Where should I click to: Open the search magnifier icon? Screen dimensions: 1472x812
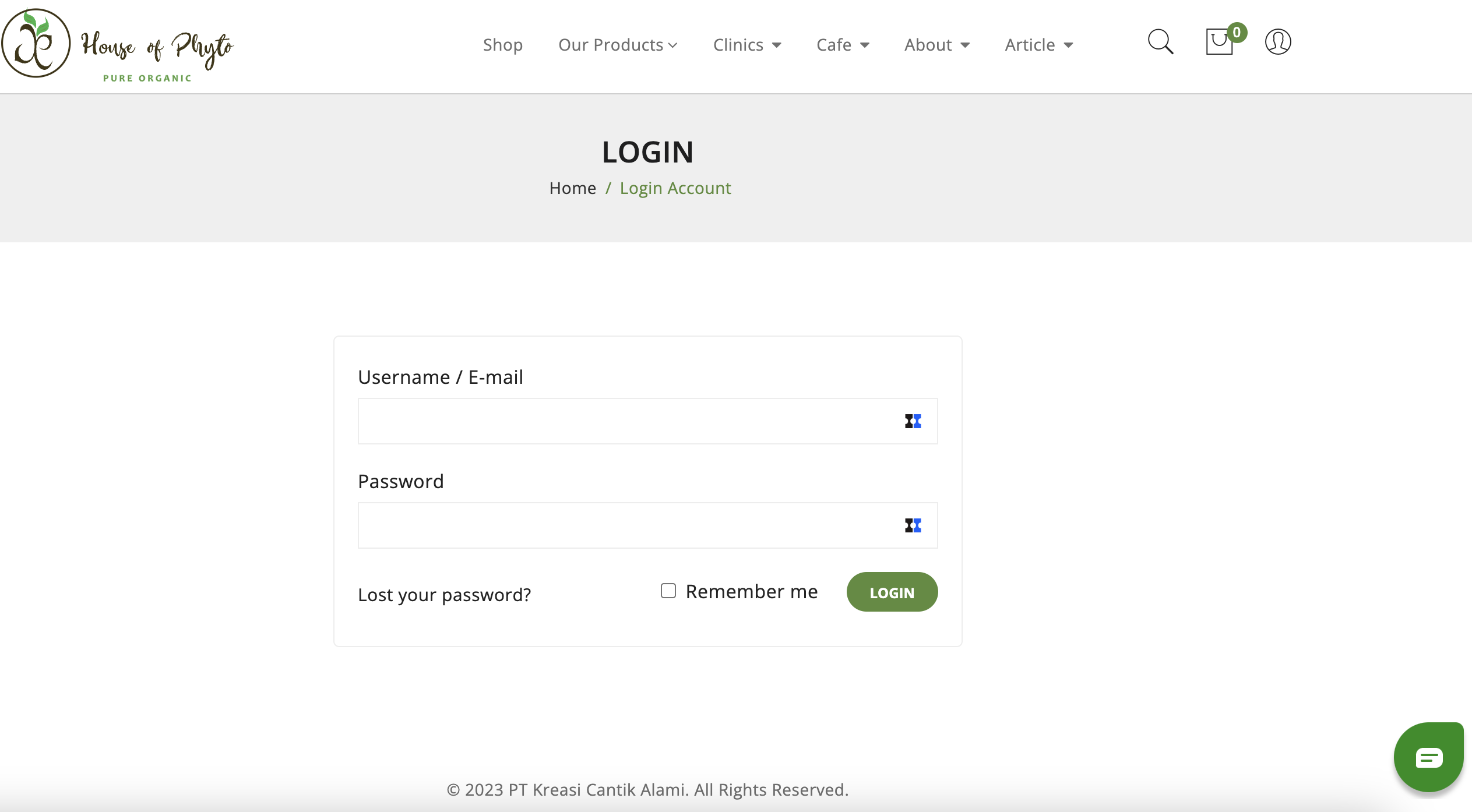point(1160,42)
